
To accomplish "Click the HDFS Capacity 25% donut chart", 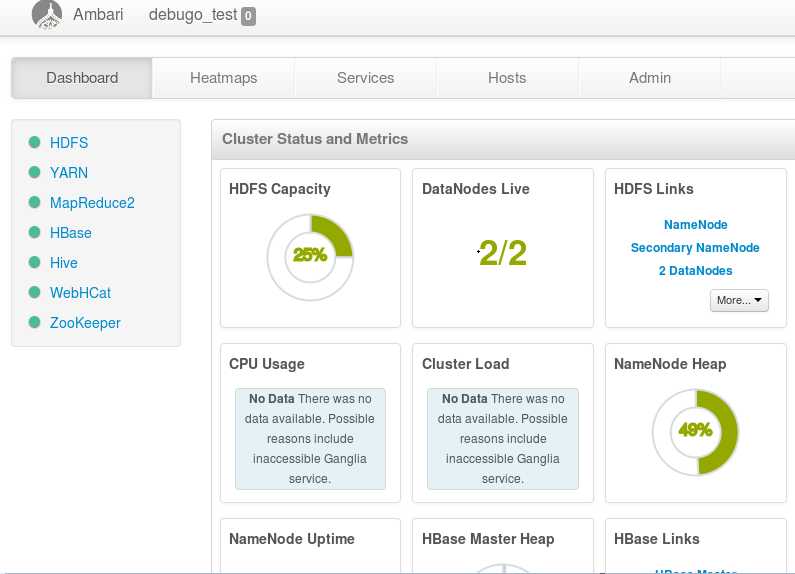I will pos(310,257).
